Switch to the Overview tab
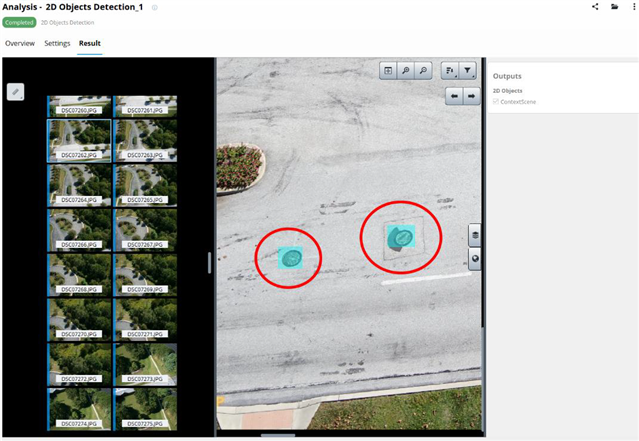 point(20,43)
